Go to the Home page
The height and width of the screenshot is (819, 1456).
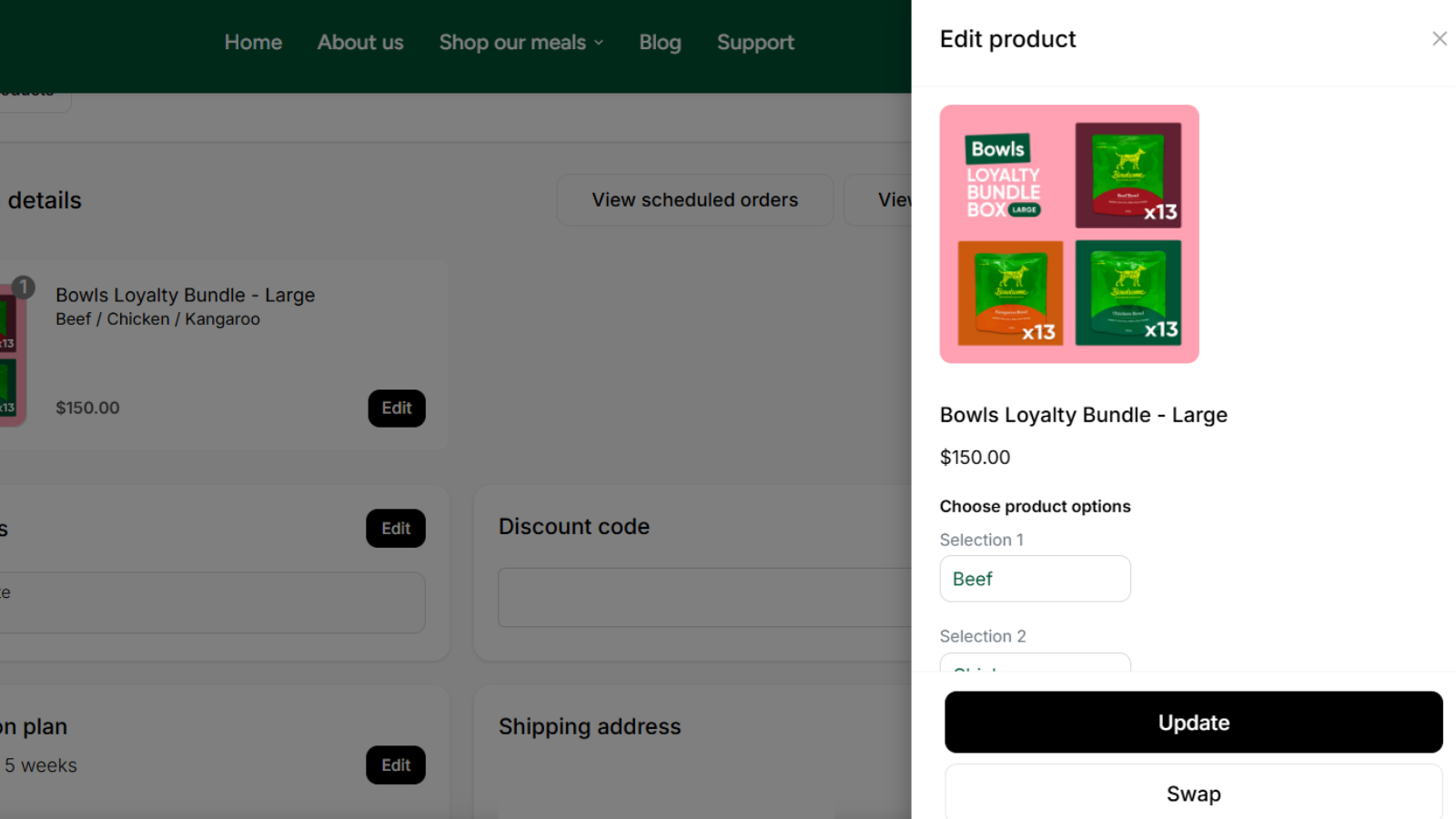[253, 43]
